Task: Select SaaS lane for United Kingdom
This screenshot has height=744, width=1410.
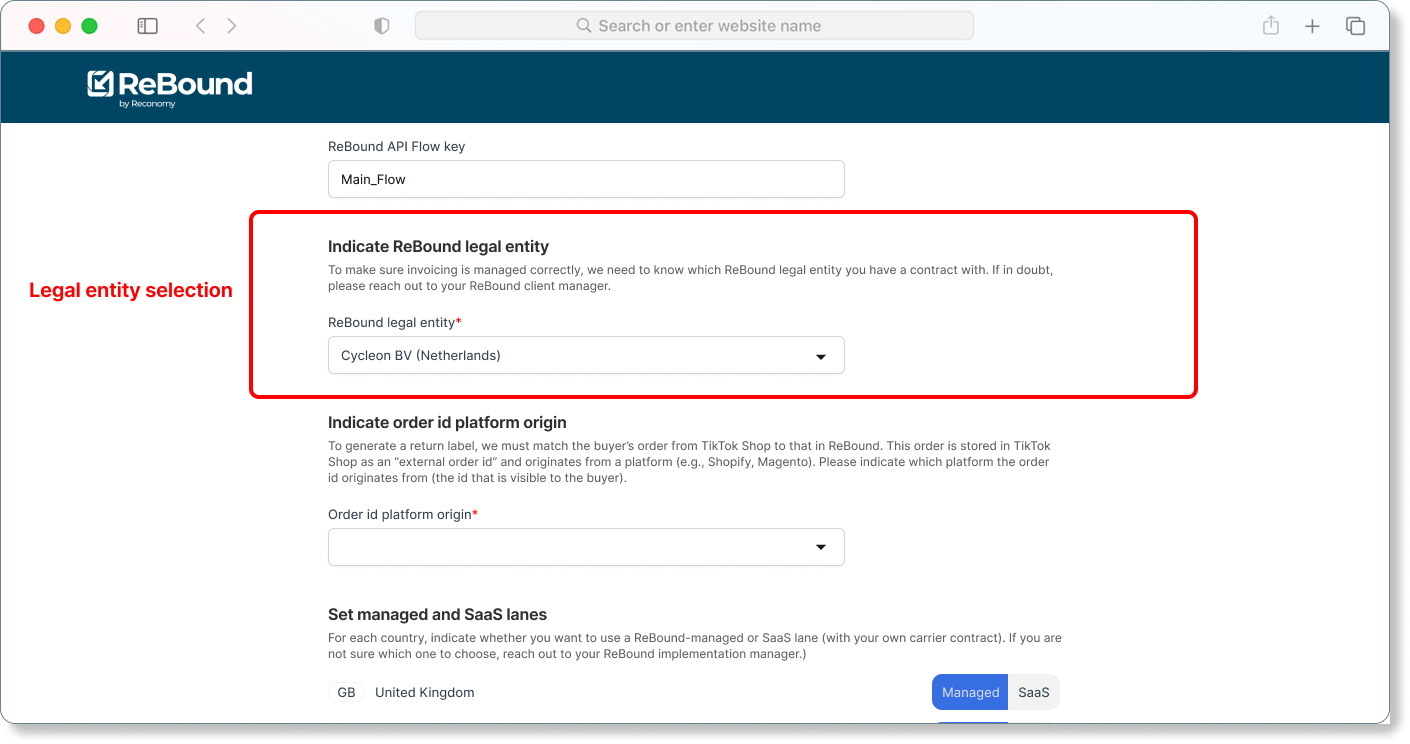Action: (1034, 692)
